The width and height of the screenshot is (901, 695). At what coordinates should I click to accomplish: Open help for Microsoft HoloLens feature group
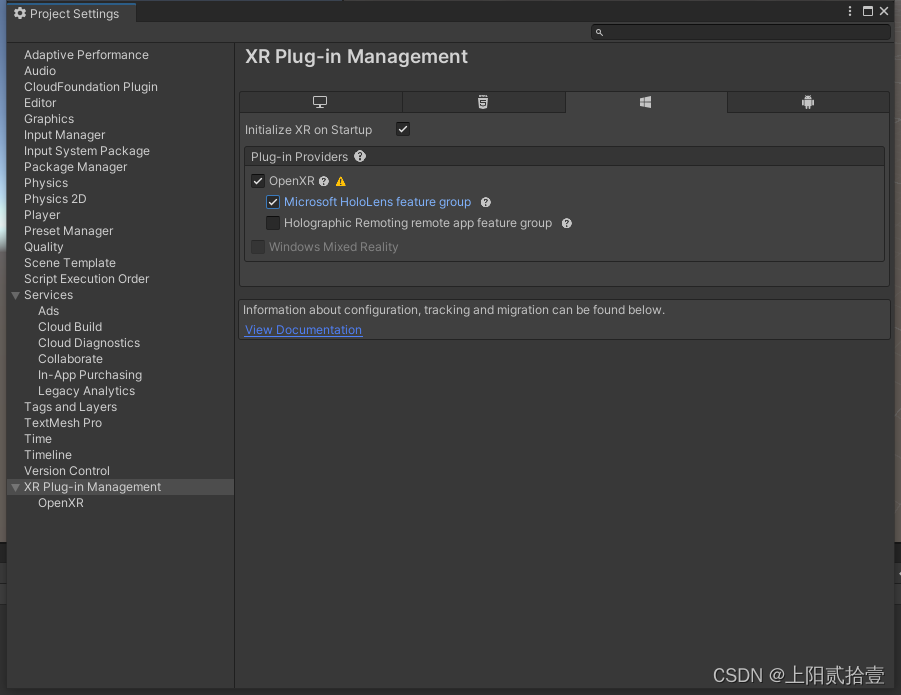click(x=486, y=202)
